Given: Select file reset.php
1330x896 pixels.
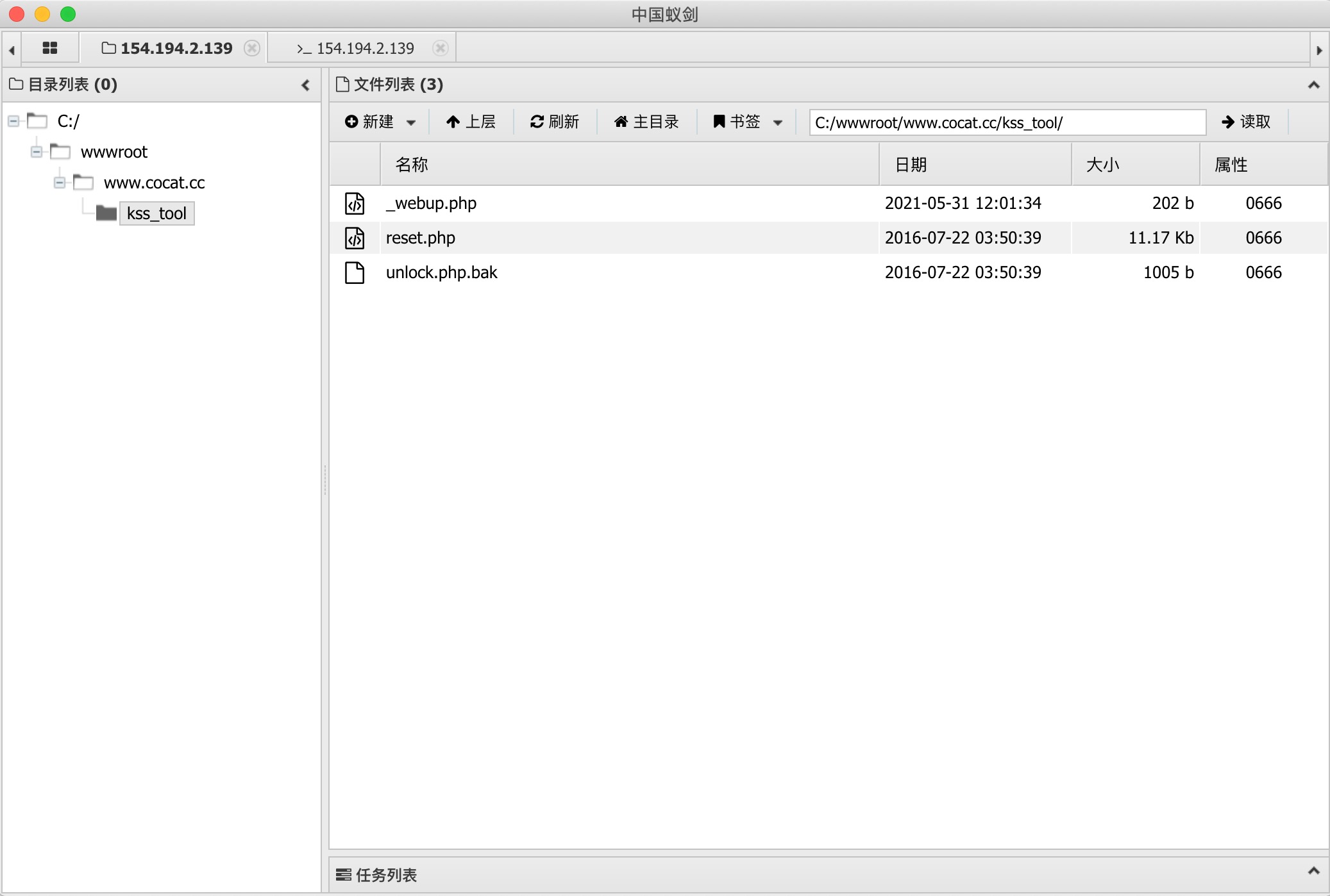Looking at the screenshot, I should (421, 238).
